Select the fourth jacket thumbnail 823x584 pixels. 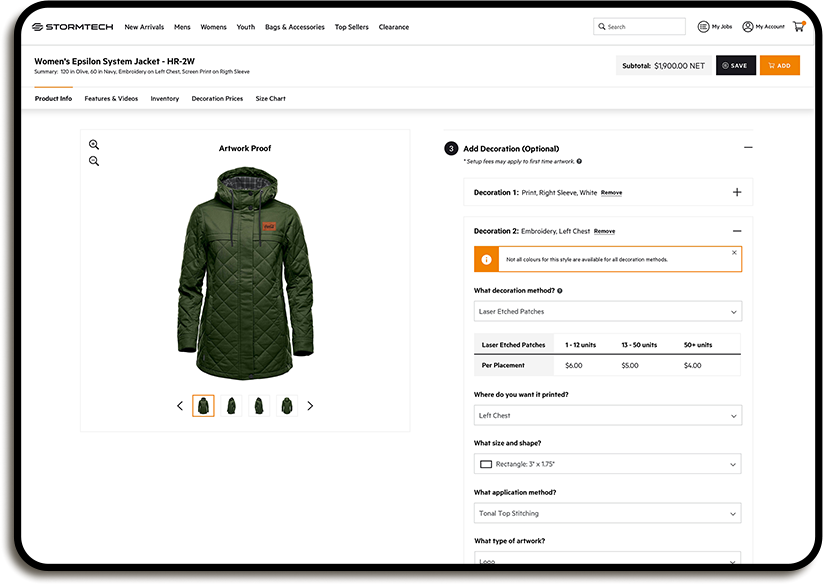click(x=287, y=406)
